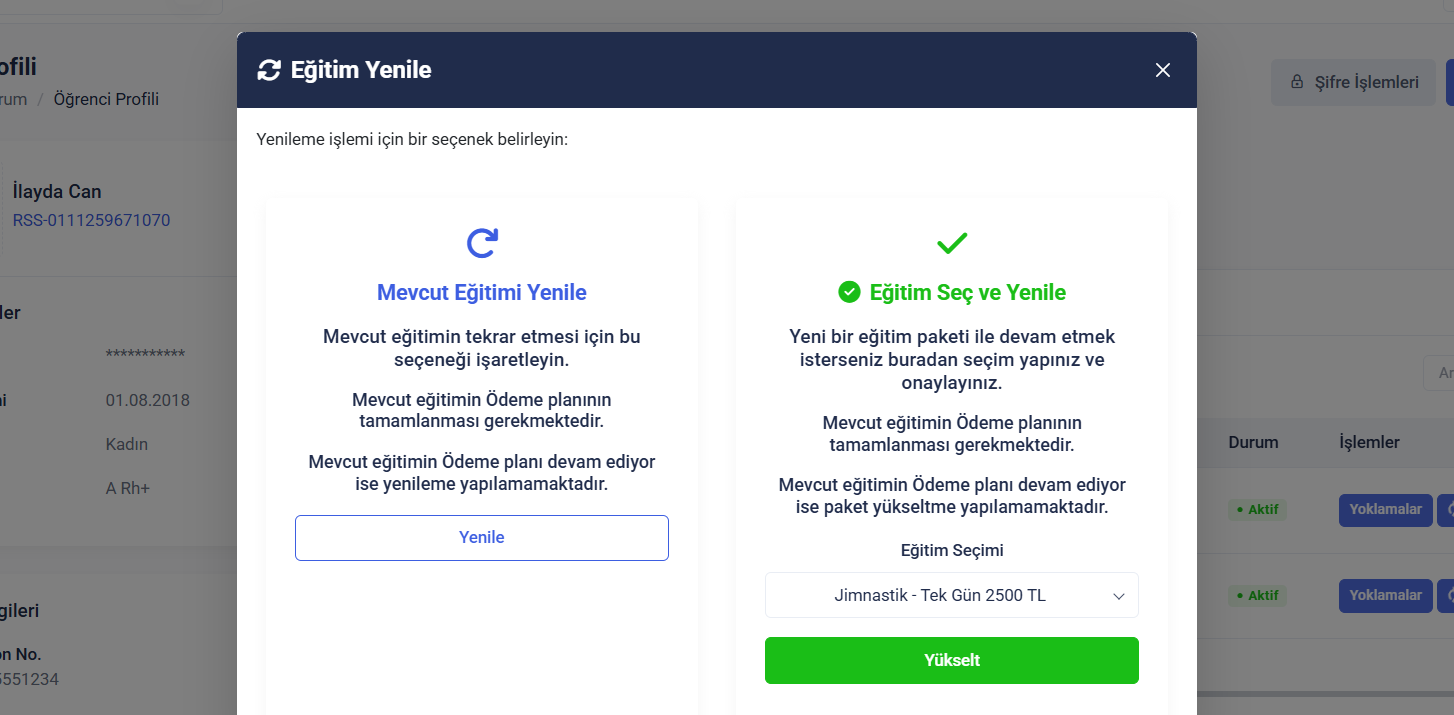Click the chevron arrow in the Eğitim Seçimi dropdown
Image resolution: width=1454 pixels, height=715 pixels.
click(1119, 596)
